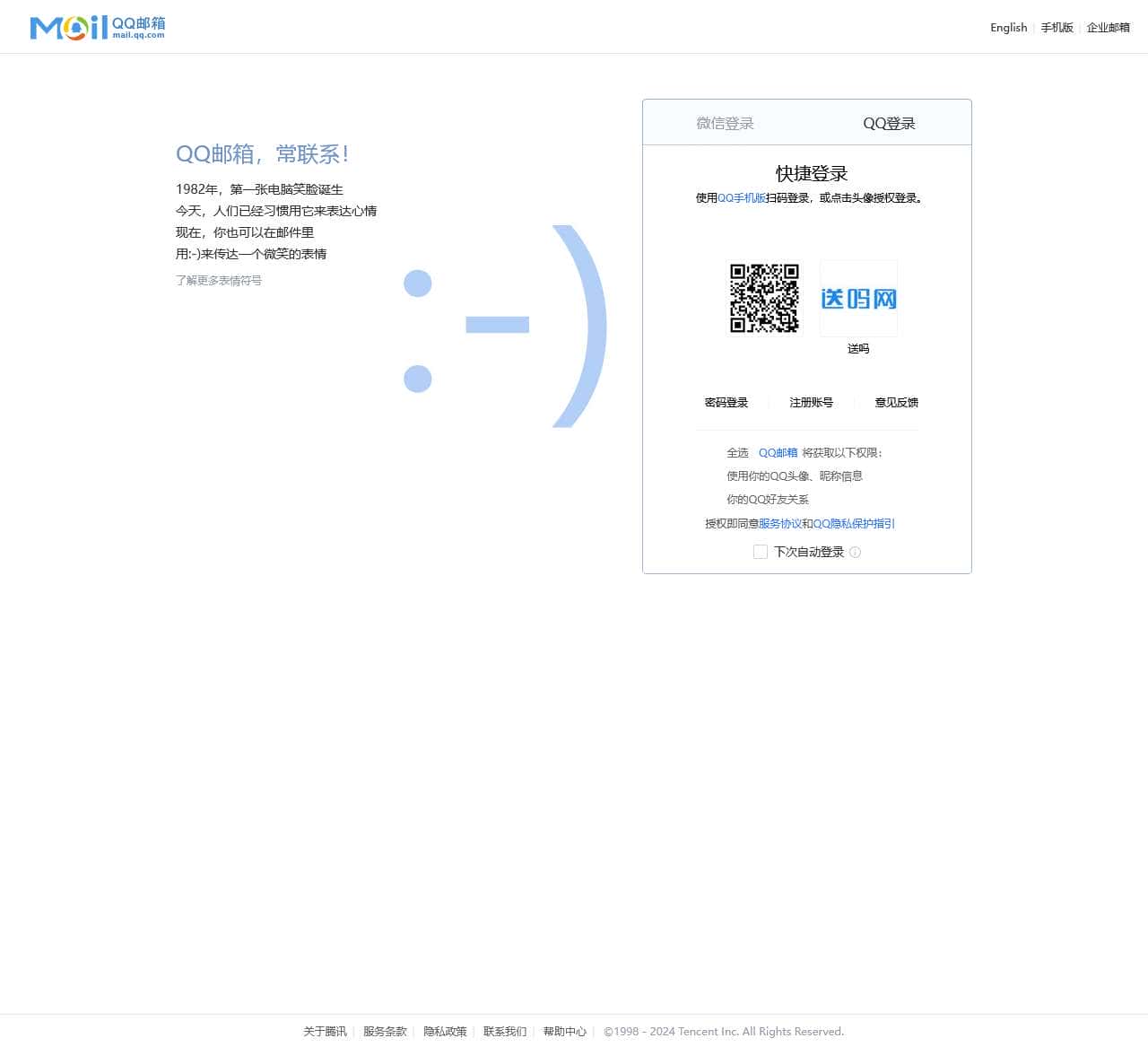The image size is (1148, 1047).
Task: Open 服务条款 in the footer
Action: click(385, 1031)
